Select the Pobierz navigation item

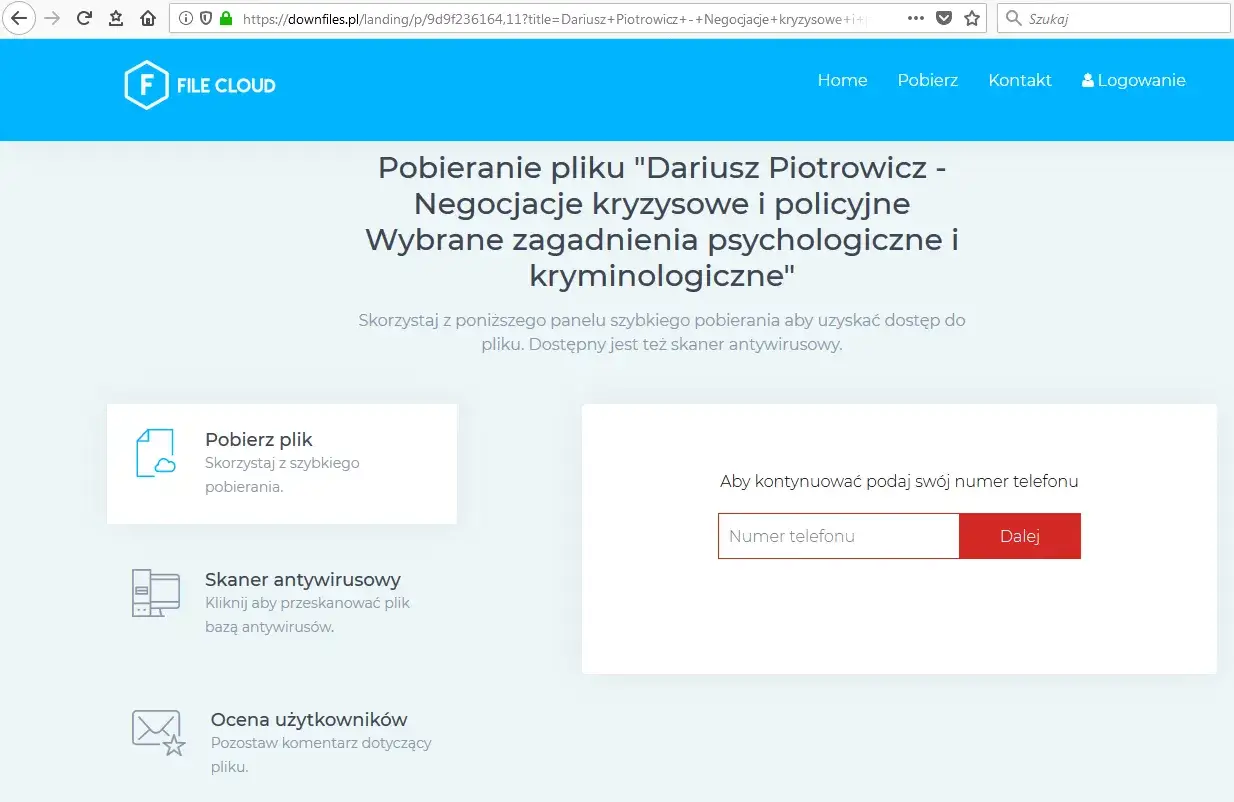[x=927, y=80]
